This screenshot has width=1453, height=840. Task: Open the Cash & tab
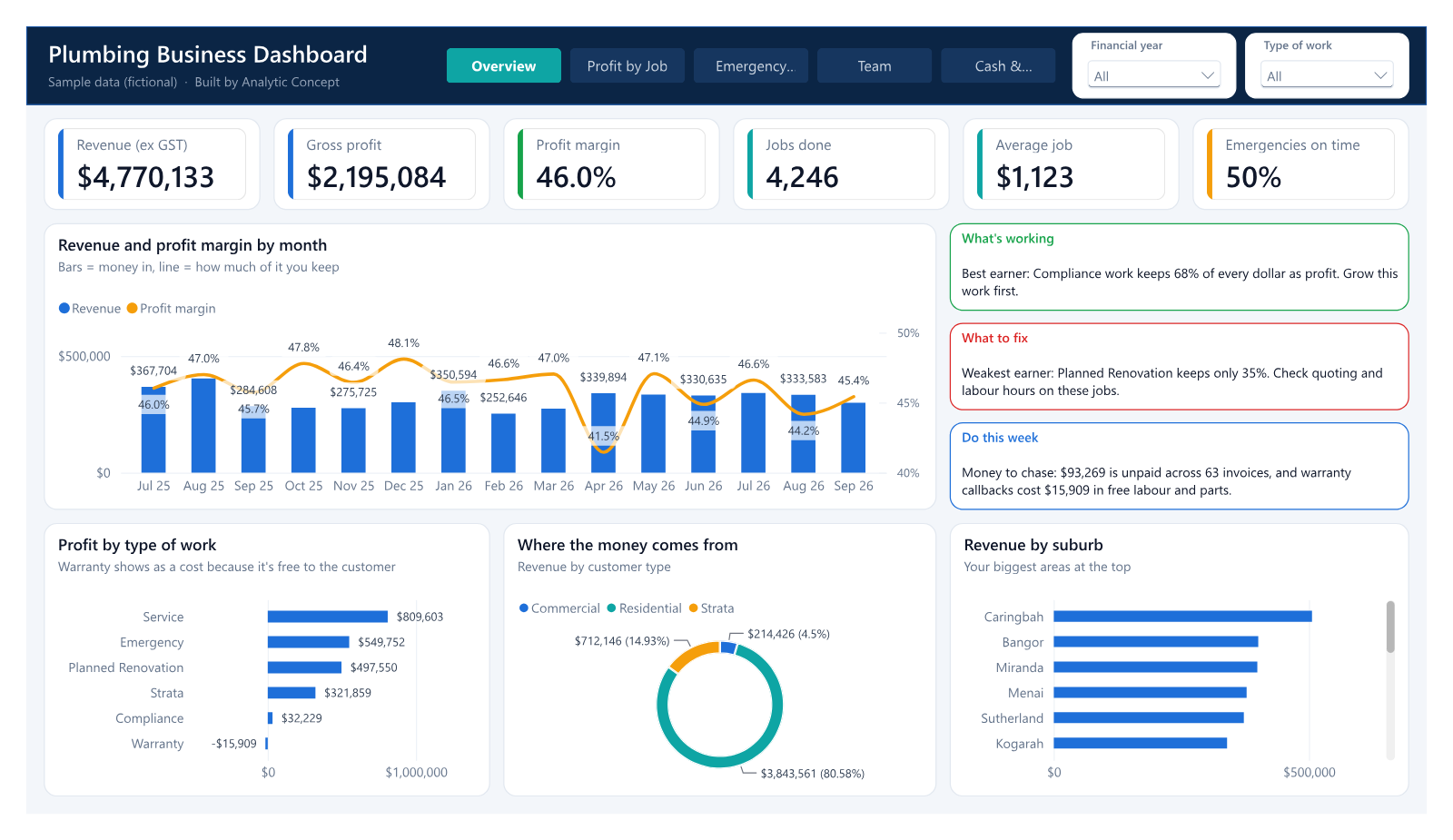pyautogui.click(x=997, y=65)
